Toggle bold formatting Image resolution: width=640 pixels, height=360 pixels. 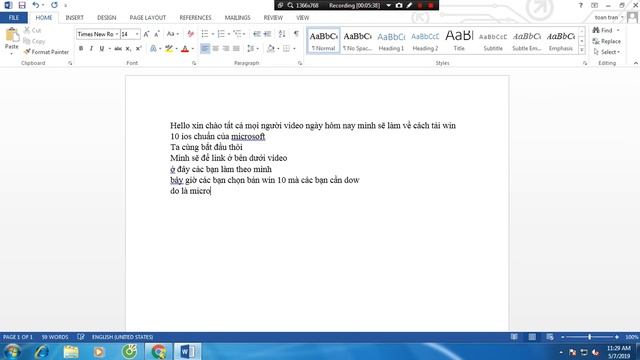(x=81, y=49)
